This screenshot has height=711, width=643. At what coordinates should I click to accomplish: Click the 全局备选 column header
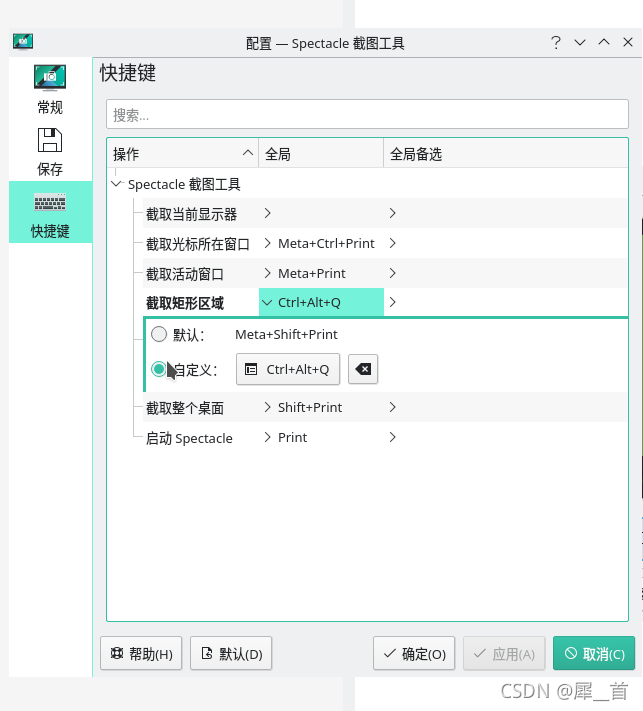point(506,153)
